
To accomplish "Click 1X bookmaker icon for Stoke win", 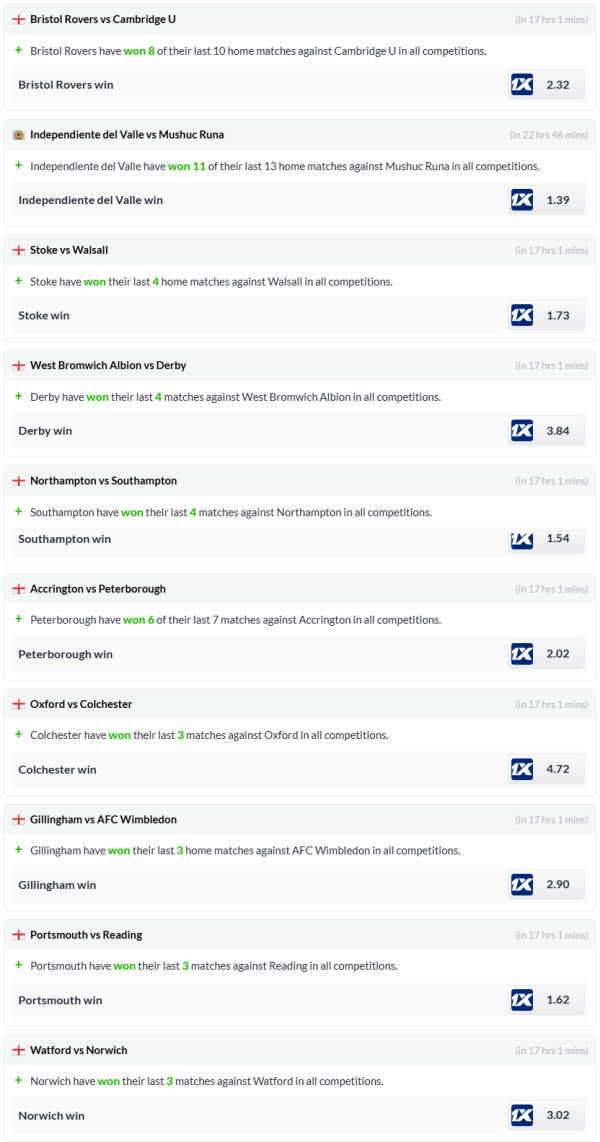I will tap(522, 316).
